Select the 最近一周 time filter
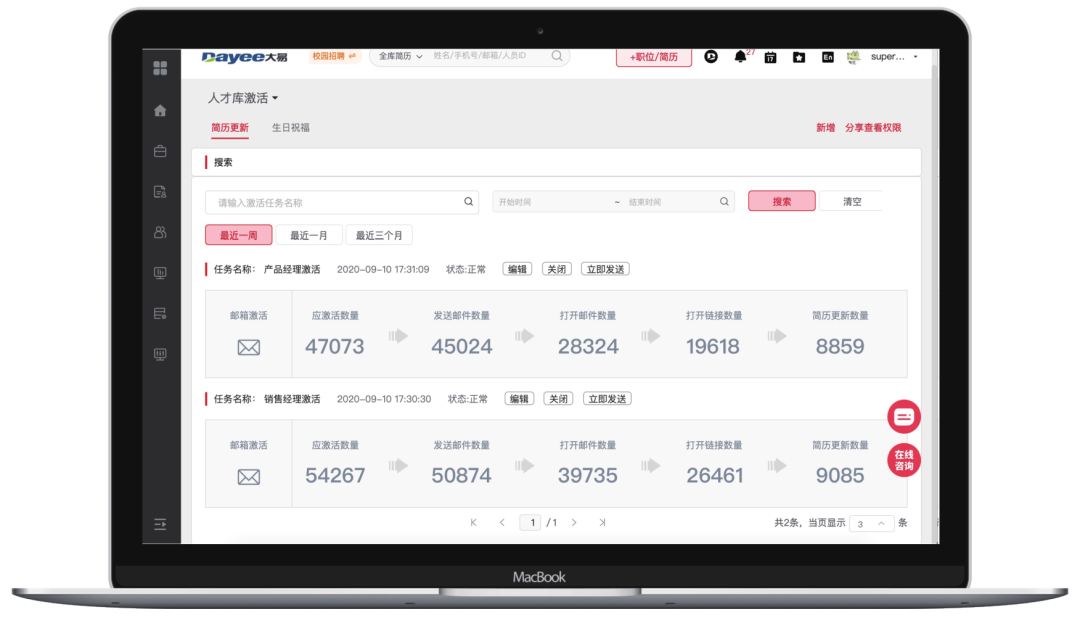Viewport: 1080px width, 628px height. (x=238, y=235)
